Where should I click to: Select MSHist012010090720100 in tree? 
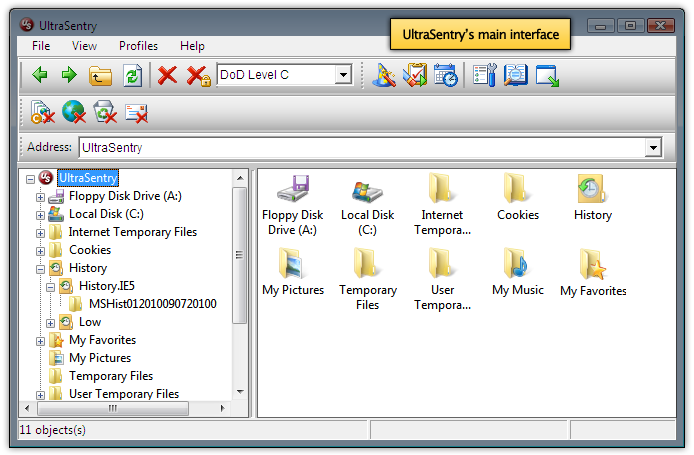pyautogui.click(x=153, y=304)
